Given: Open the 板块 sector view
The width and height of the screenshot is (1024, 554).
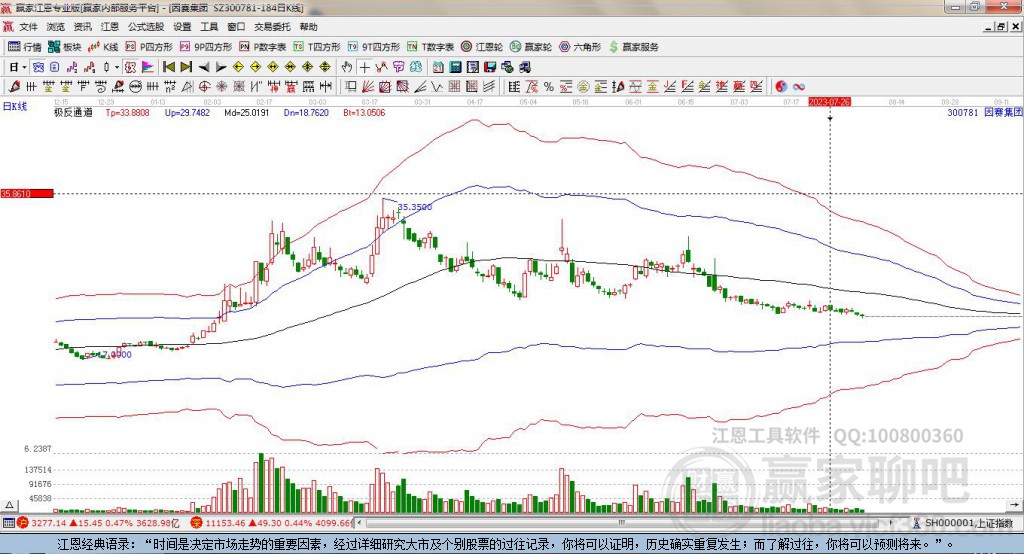Looking at the screenshot, I should (65, 47).
